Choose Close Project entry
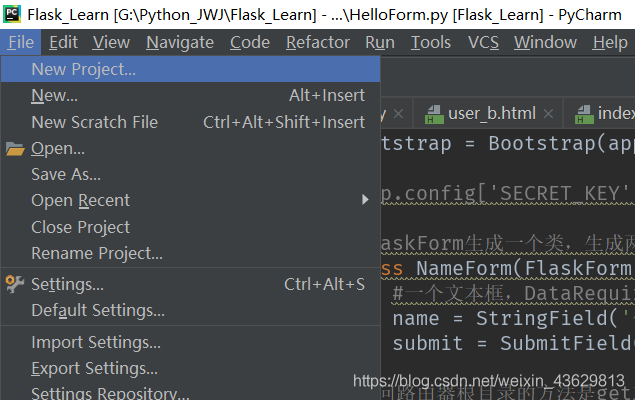Screen dimensions: 635x400 tap(190, 227)
